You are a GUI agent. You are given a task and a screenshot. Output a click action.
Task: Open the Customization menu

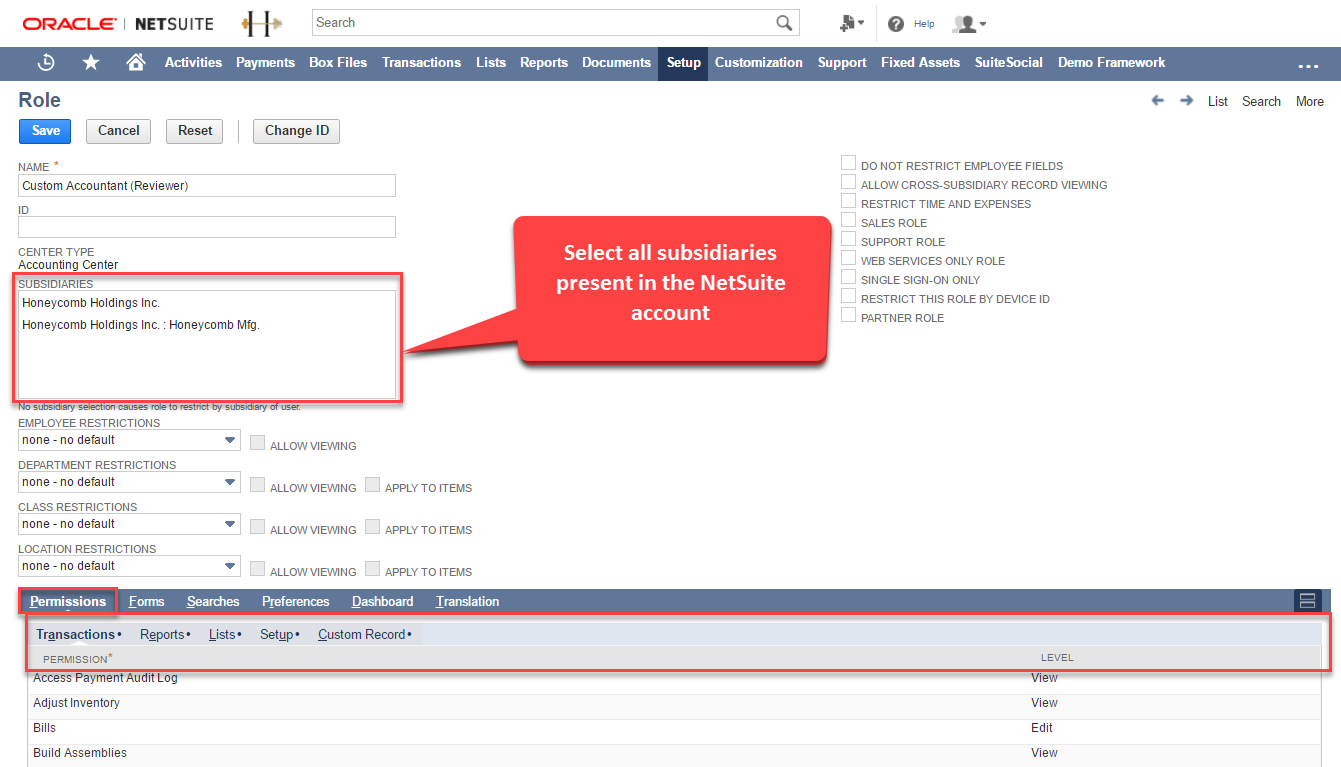click(759, 62)
